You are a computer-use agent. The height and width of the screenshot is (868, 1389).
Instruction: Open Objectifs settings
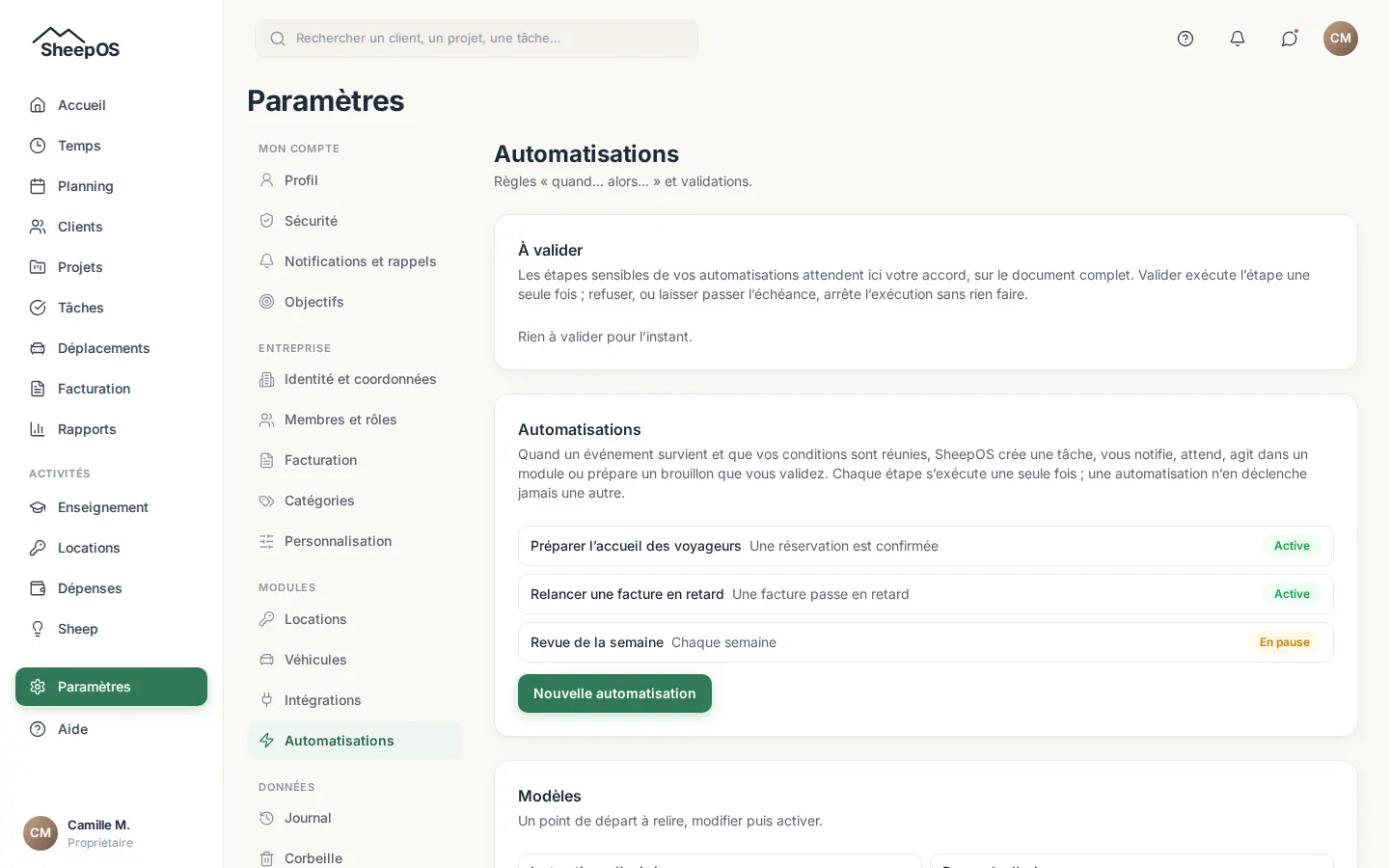(x=355, y=302)
